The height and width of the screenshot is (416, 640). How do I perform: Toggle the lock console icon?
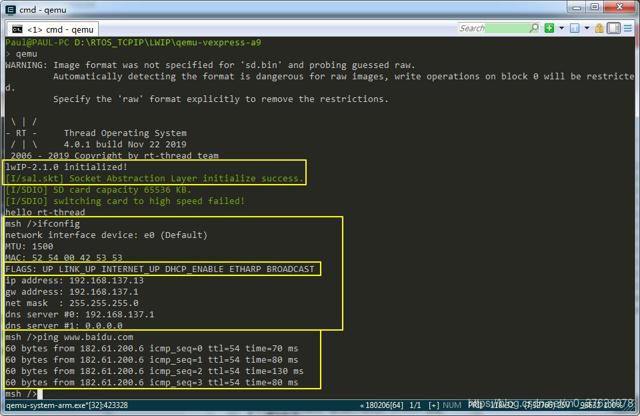coord(599,28)
